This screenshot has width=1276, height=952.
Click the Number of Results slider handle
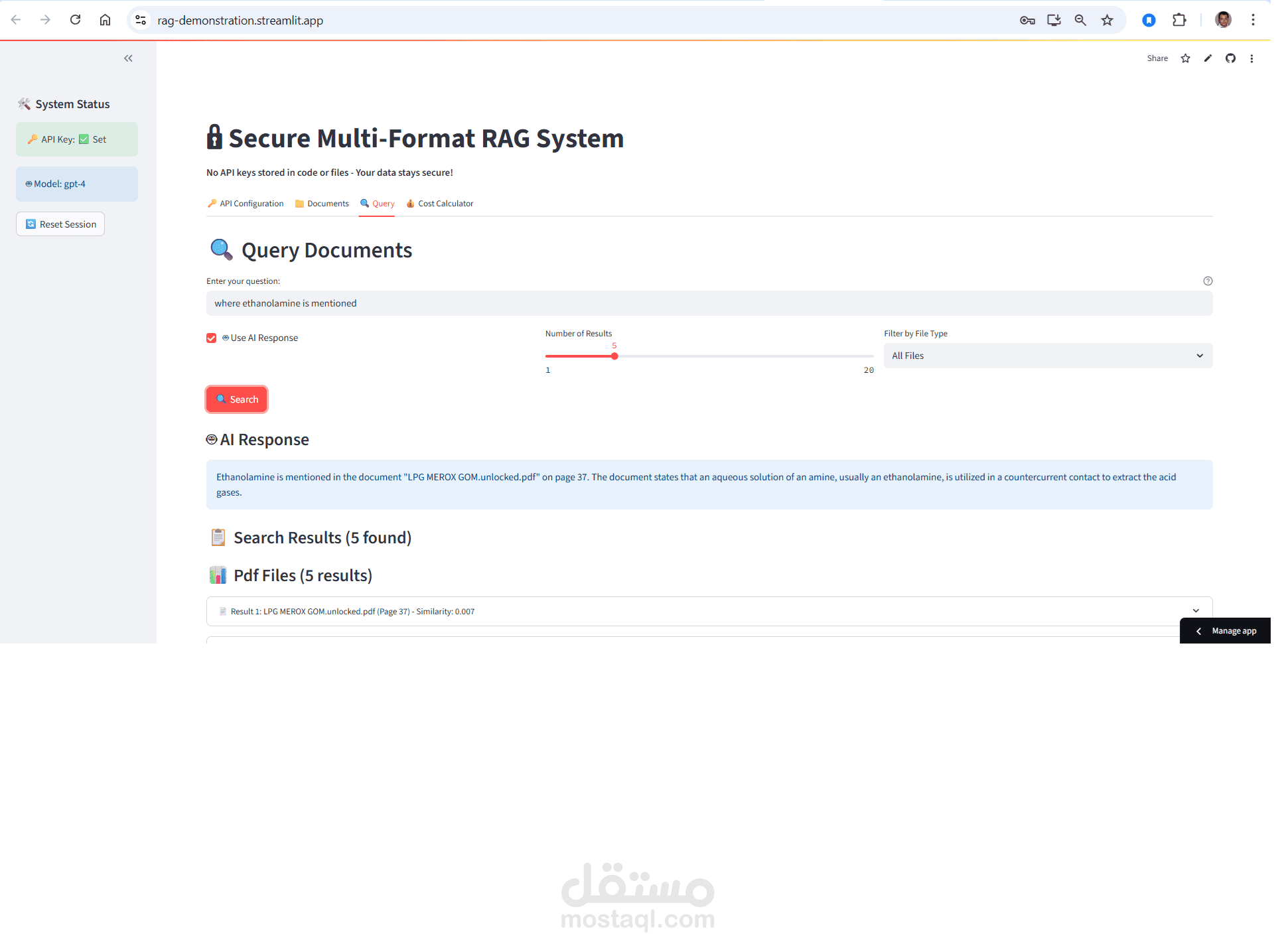[614, 357]
